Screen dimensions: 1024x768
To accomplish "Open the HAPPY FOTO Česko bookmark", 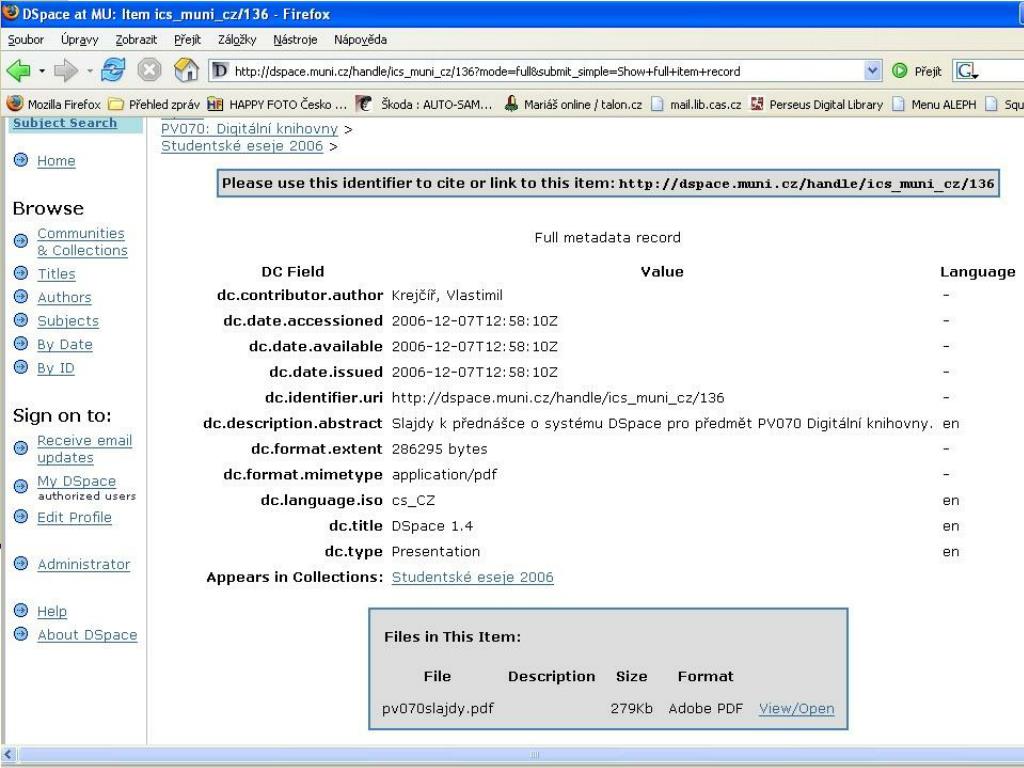I will [x=277, y=104].
